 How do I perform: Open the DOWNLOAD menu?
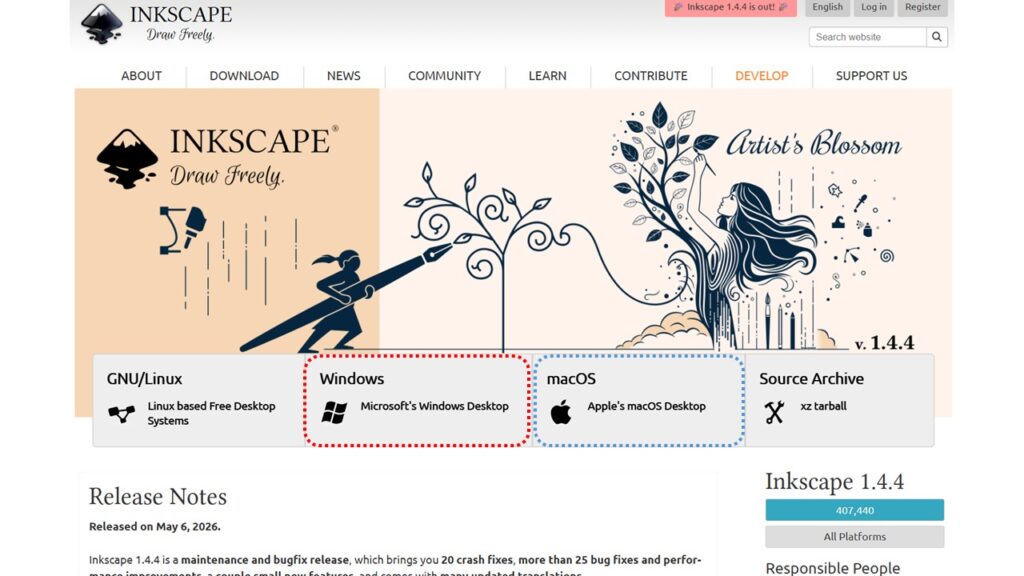244,76
